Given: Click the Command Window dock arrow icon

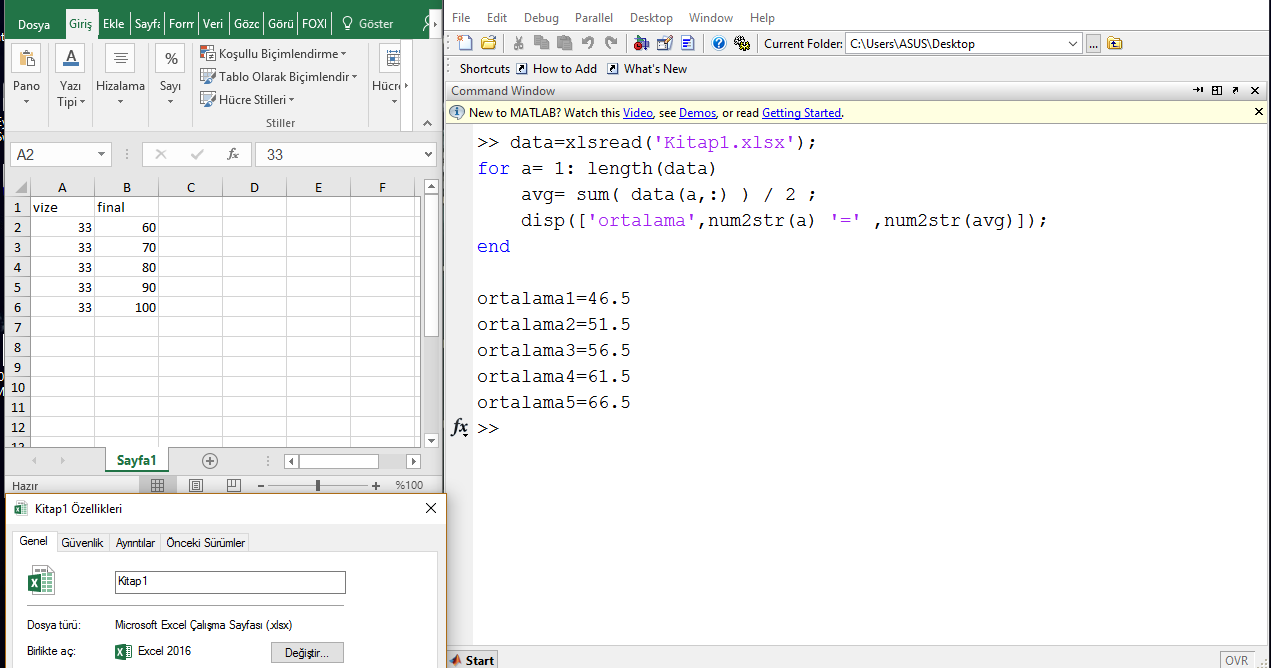Looking at the screenshot, I should click(x=1198, y=90).
